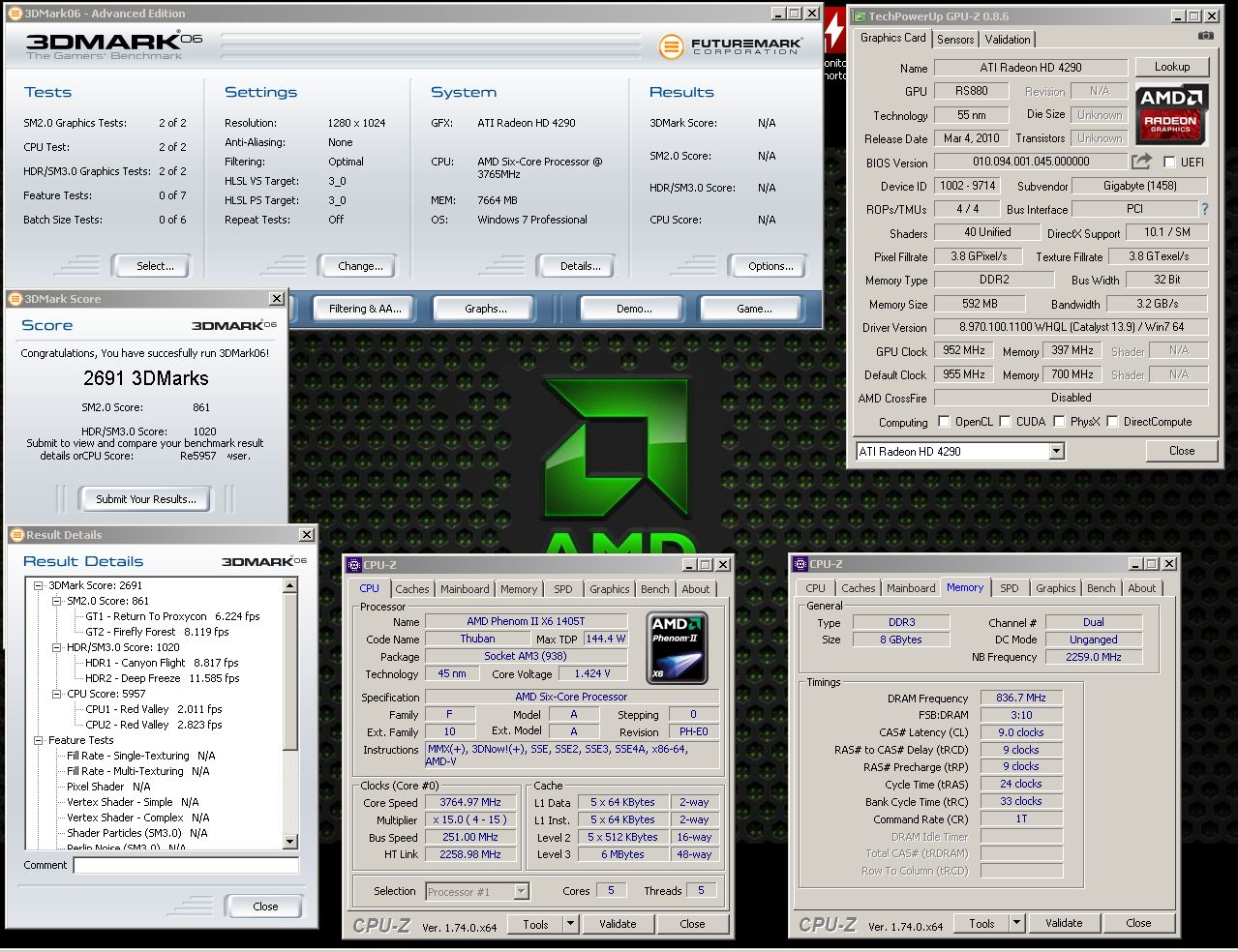The width and height of the screenshot is (1238, 952).
Task: Click the 3DMark06 title bar app icon
Action: (x=15, y=14)
